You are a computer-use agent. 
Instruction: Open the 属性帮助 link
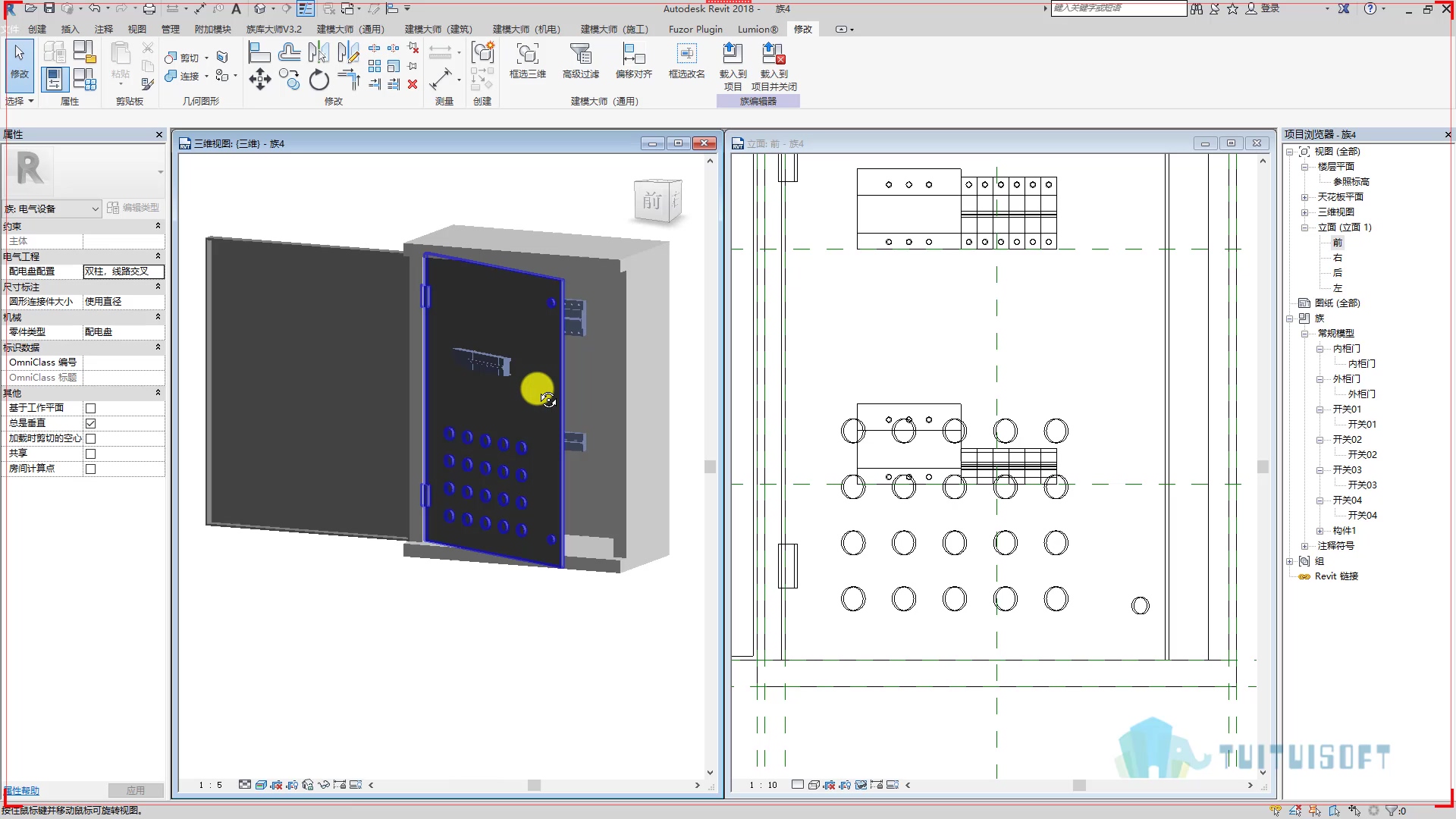pos(22,790)
